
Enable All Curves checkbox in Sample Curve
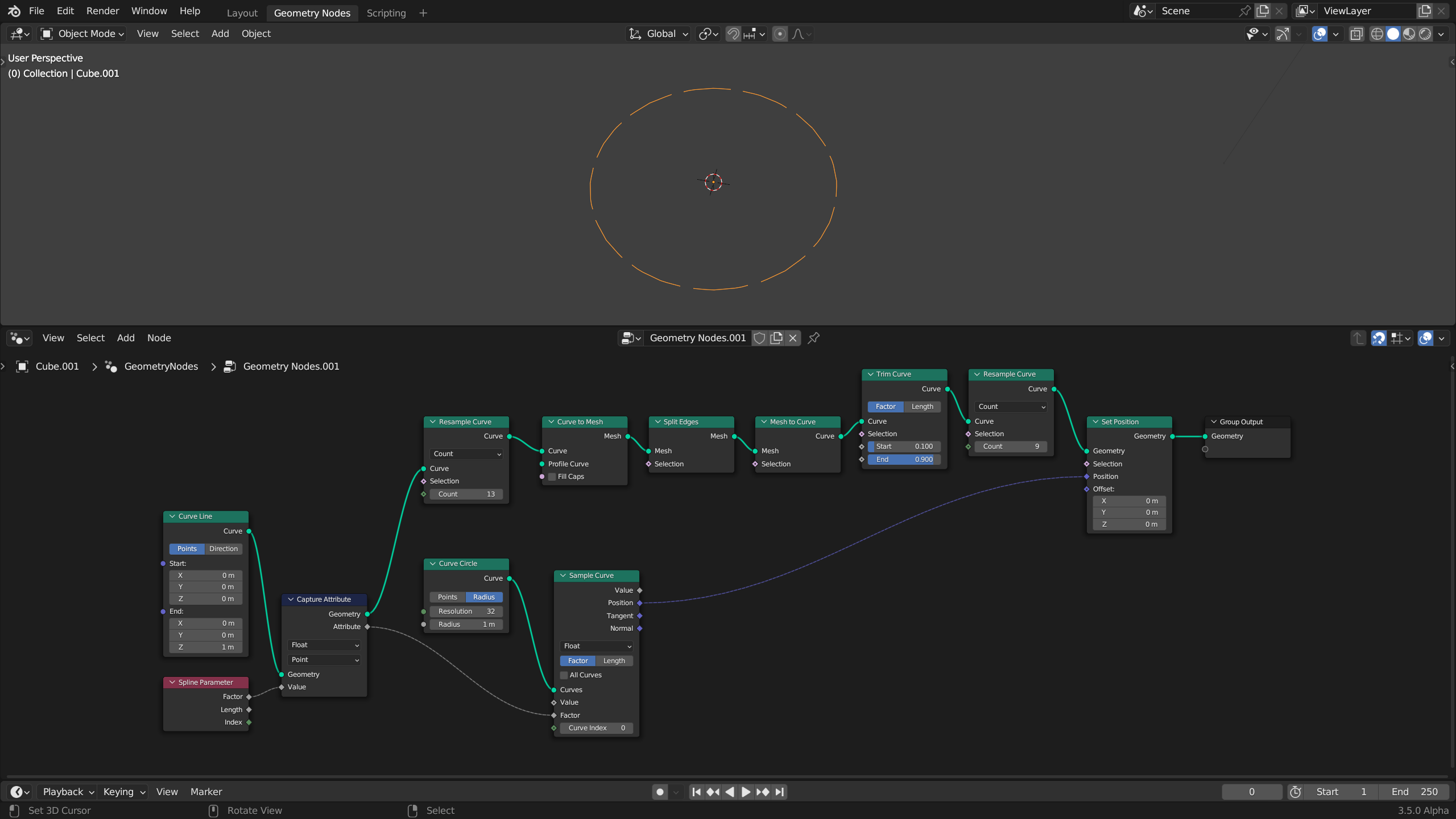point(564,675)
